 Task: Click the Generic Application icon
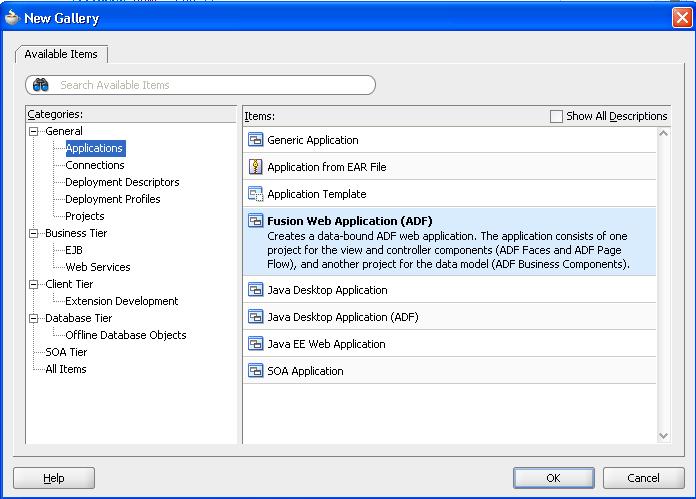coord(255,140)
